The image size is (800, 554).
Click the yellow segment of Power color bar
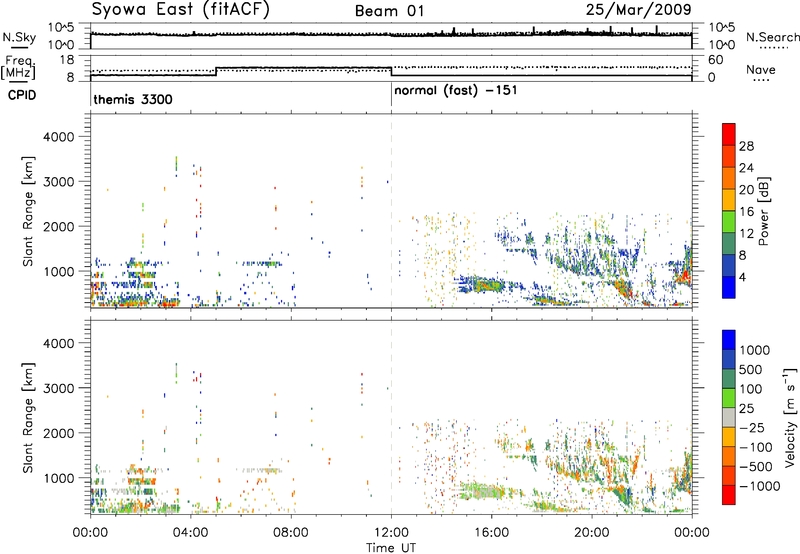[x=729, y=199]
